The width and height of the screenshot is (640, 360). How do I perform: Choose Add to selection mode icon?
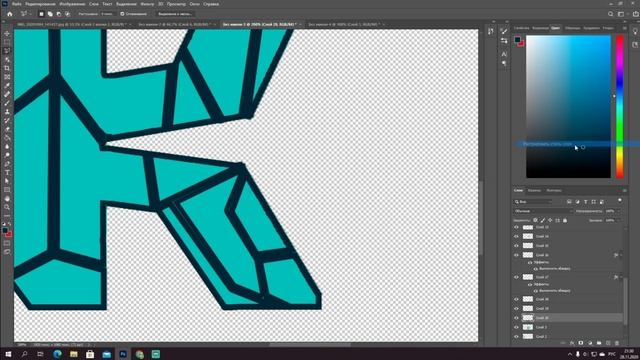click(x=50, y=14)
